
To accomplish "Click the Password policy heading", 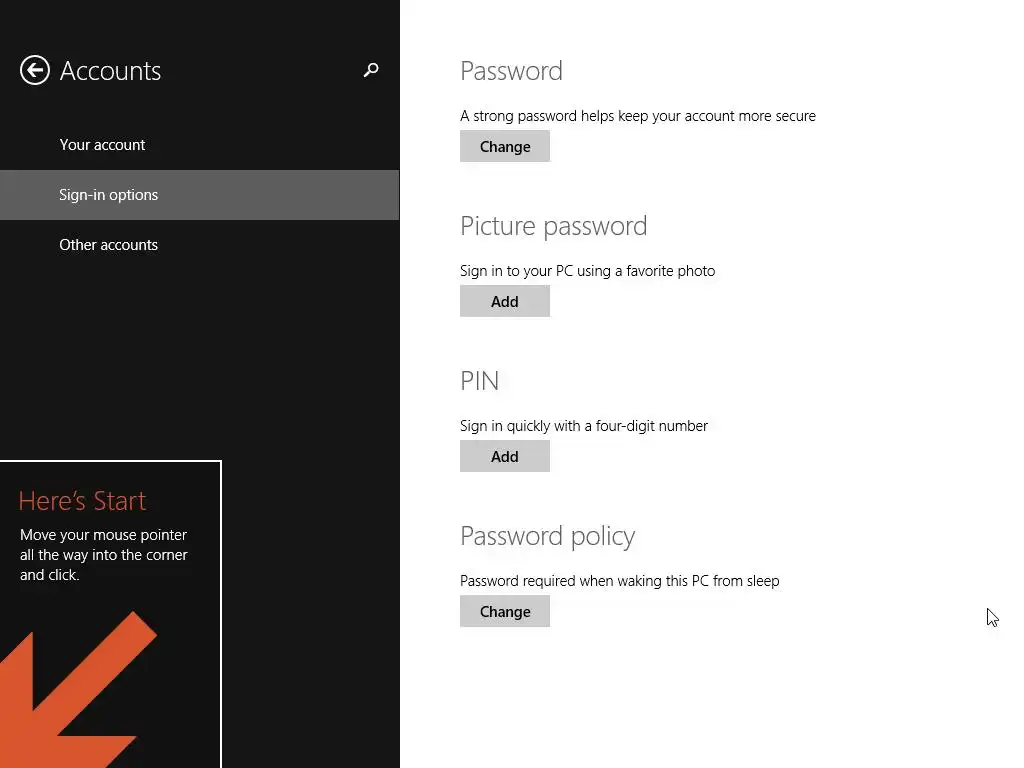I will point(547,536).
